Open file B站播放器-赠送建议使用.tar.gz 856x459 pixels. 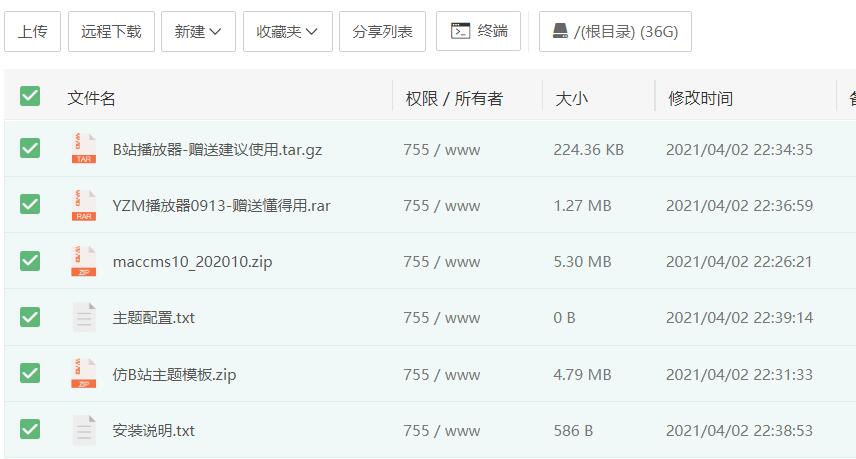tap(217, 150)
